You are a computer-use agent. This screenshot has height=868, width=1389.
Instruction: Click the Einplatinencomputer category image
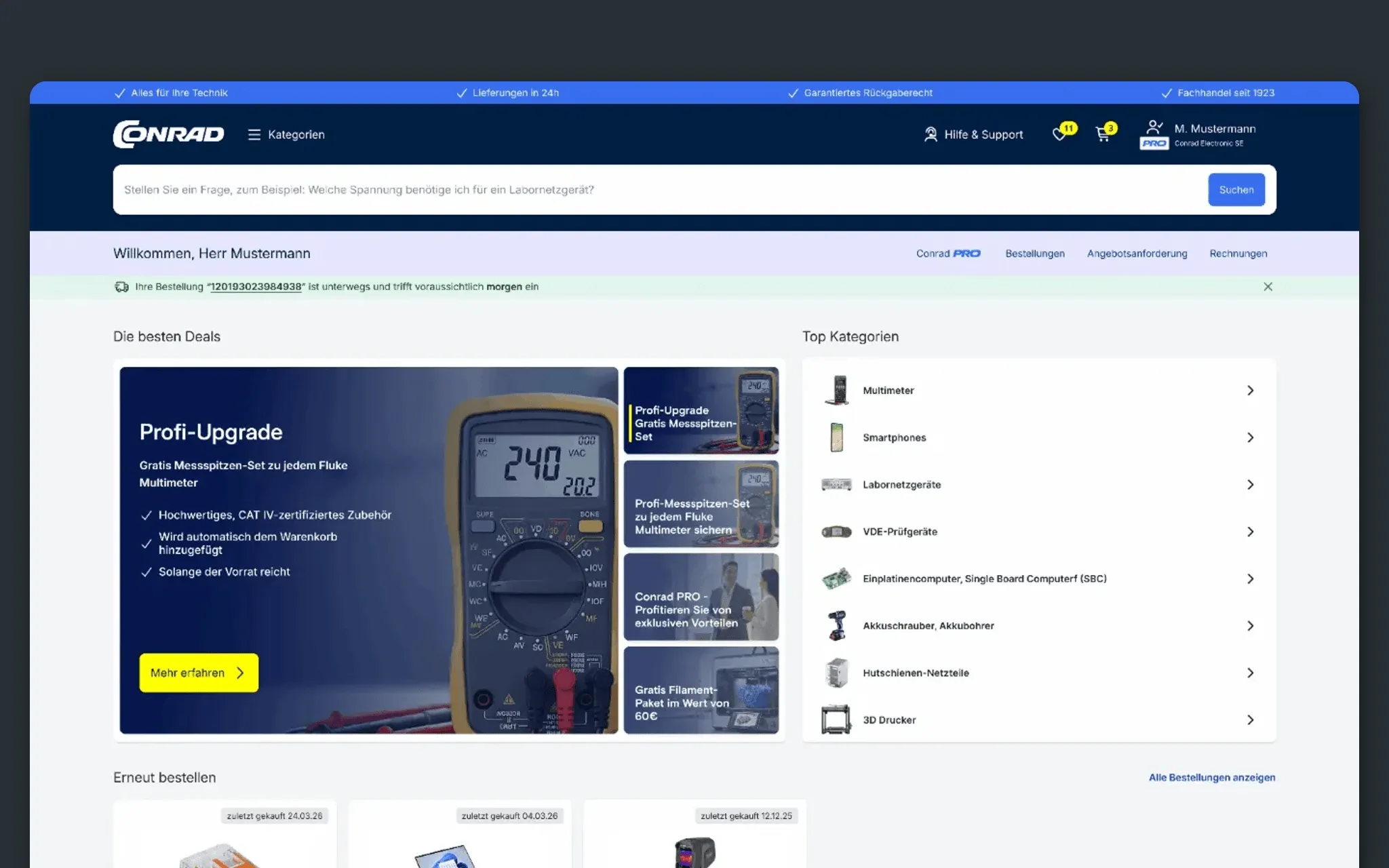tap(837, 578)
